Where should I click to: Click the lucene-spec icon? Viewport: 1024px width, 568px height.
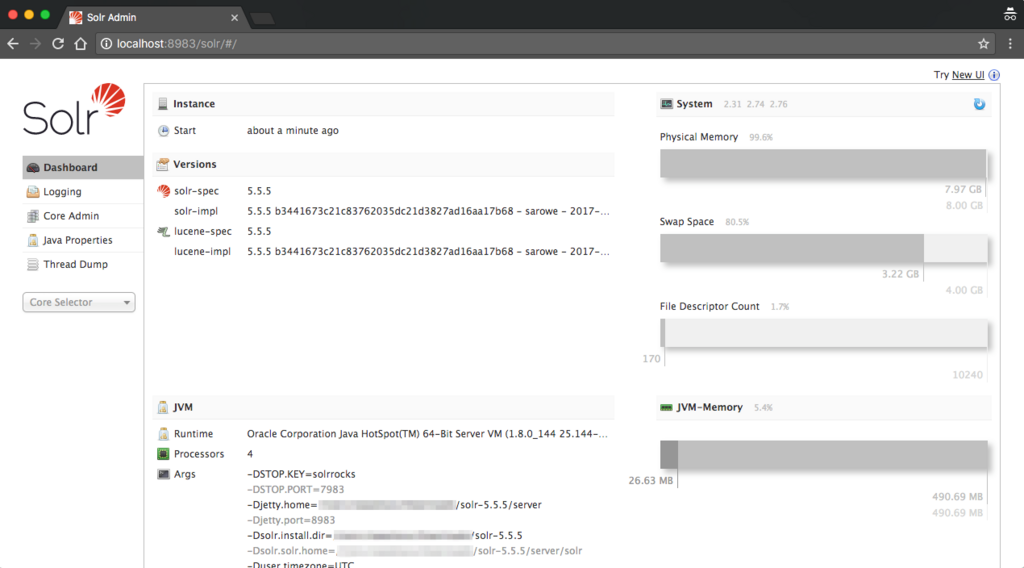click(x=163, y=232)
